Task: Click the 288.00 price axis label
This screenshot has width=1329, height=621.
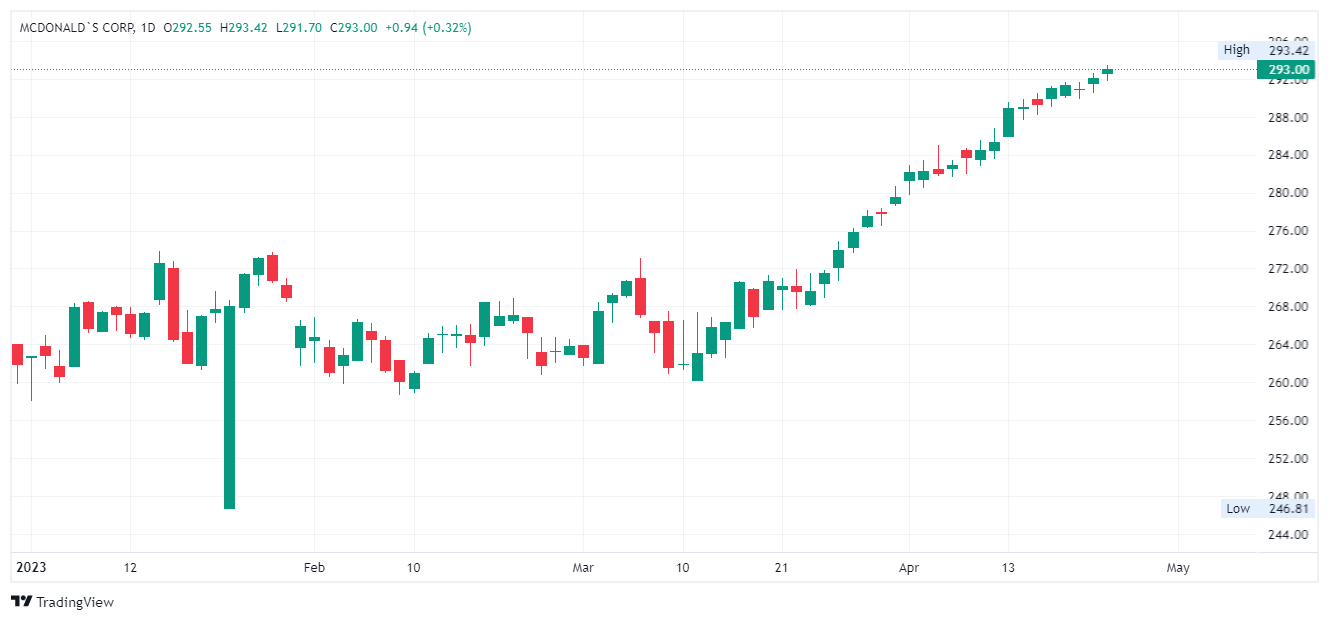Action: coord(1288,117)
